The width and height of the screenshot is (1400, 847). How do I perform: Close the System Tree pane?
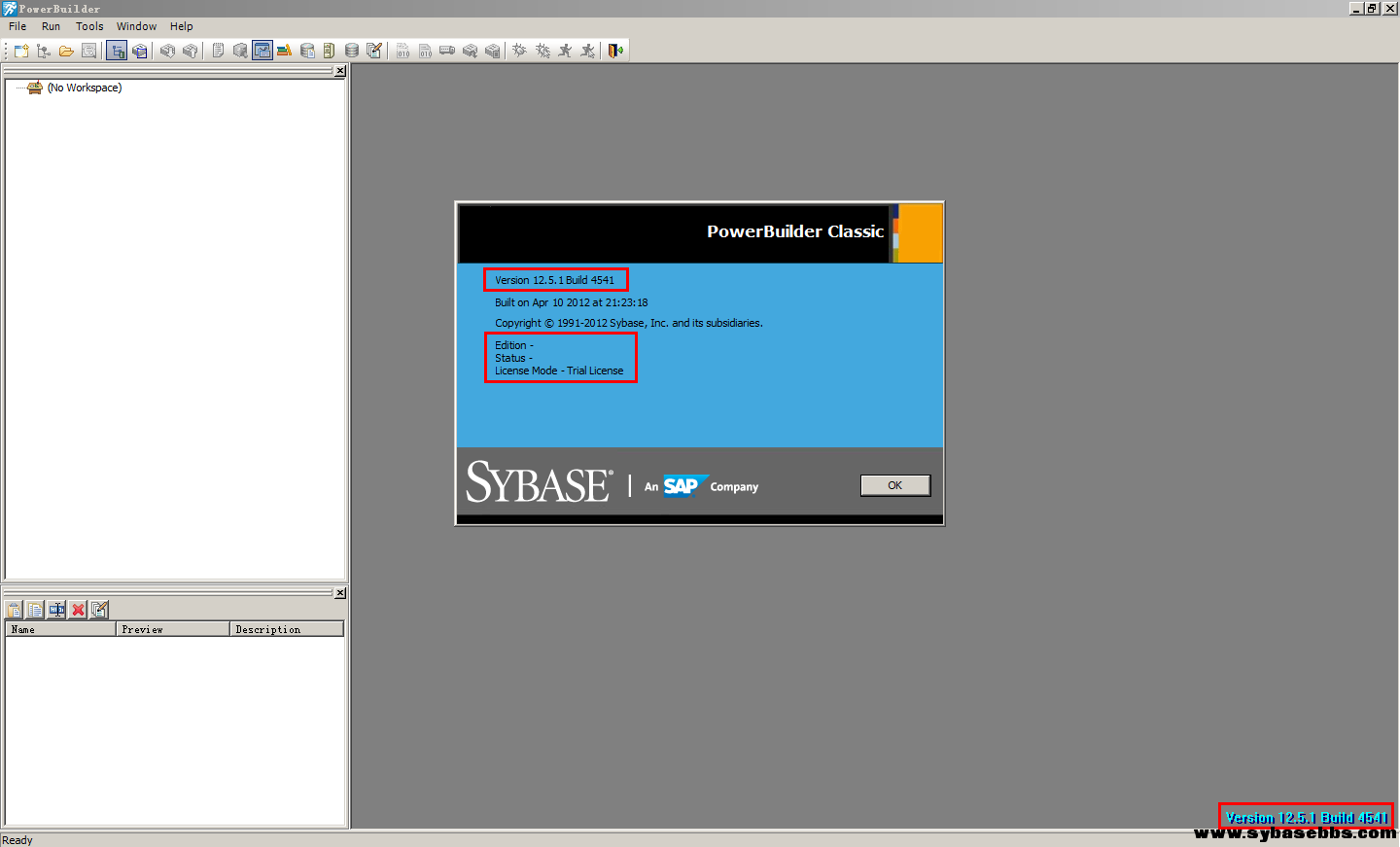[x=340, y=71]
